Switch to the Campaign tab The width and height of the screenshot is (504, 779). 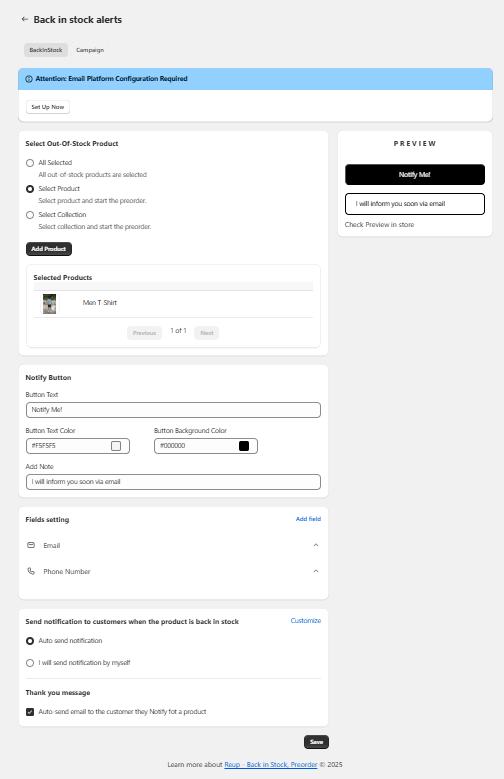tap(90, 50)
